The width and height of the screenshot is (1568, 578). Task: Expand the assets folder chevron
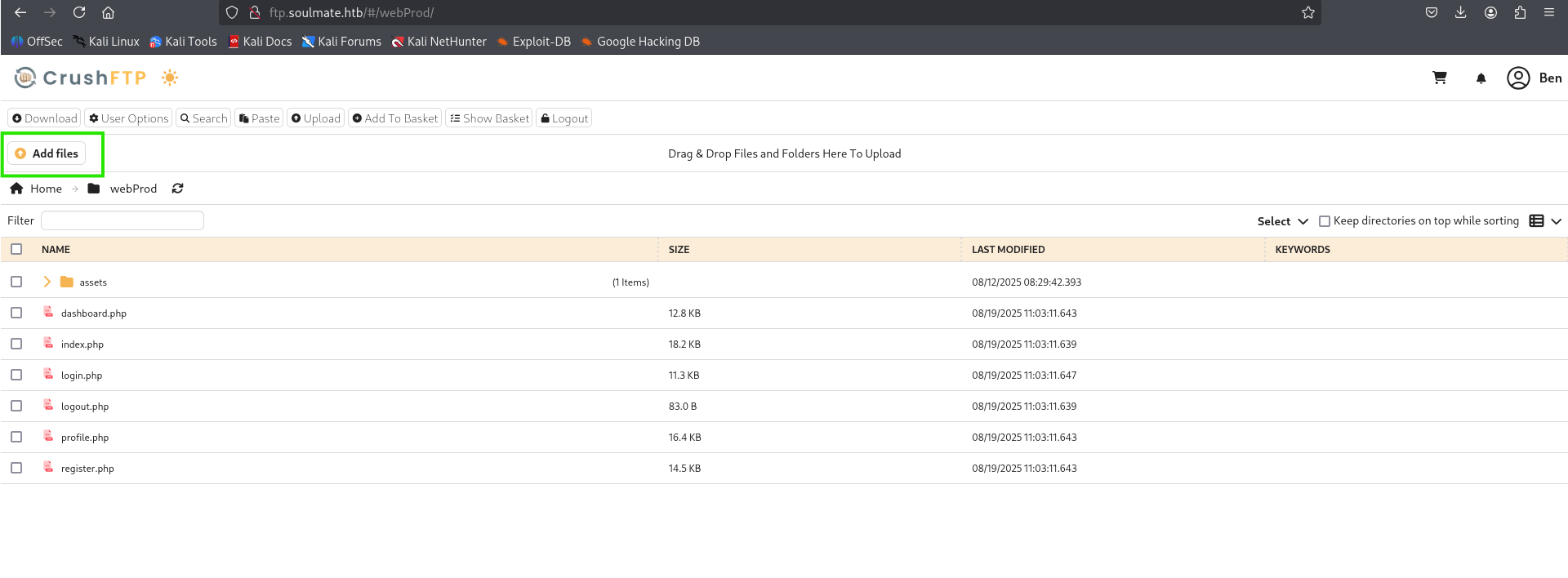pos(47,282)
